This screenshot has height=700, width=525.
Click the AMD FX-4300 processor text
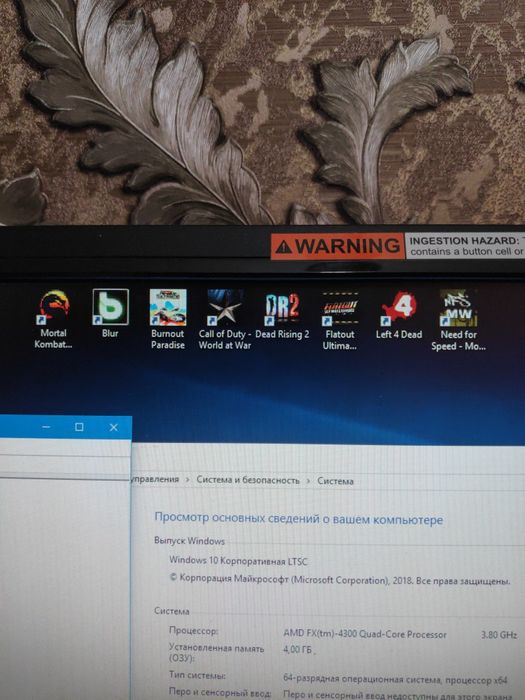point(365,634)
